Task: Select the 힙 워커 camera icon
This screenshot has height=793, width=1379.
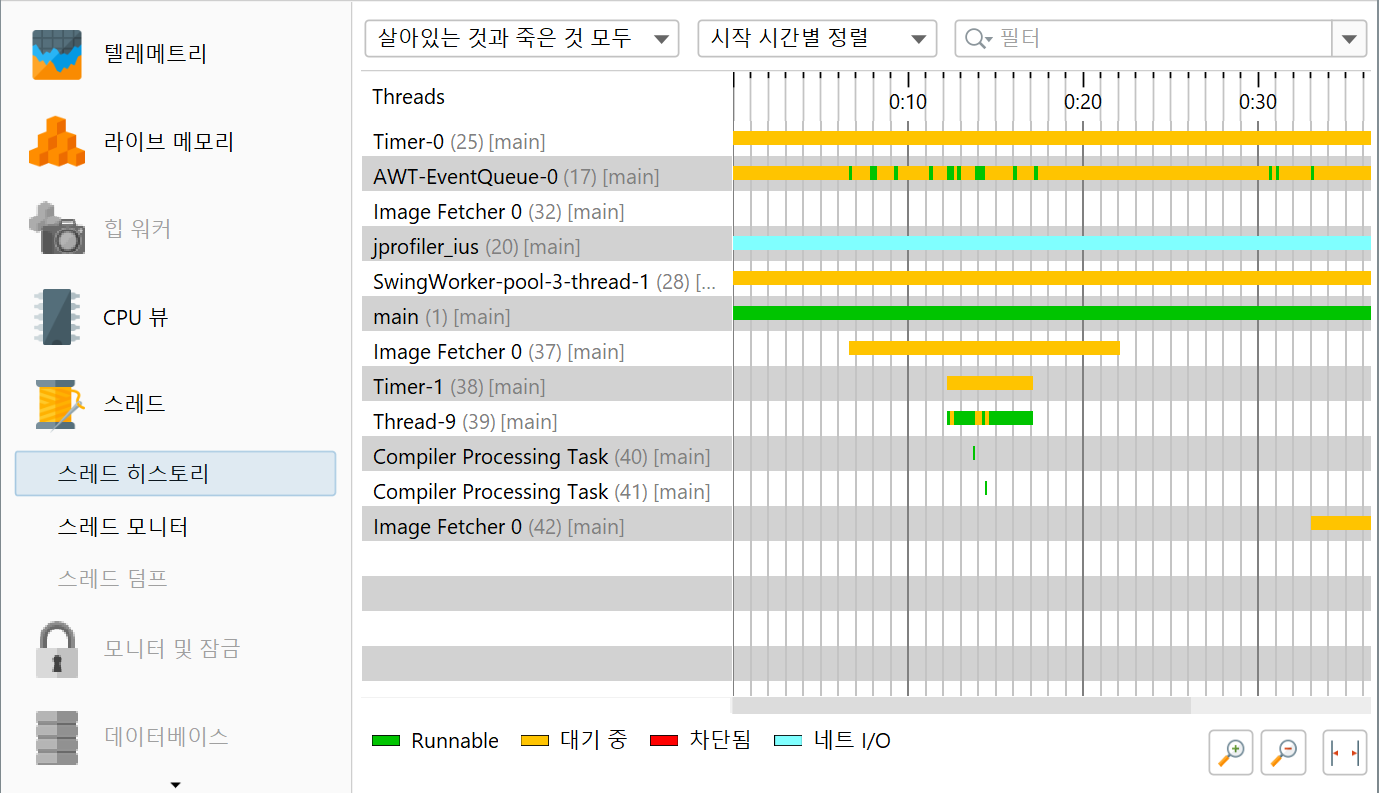Action: click(x=56, y=229)
